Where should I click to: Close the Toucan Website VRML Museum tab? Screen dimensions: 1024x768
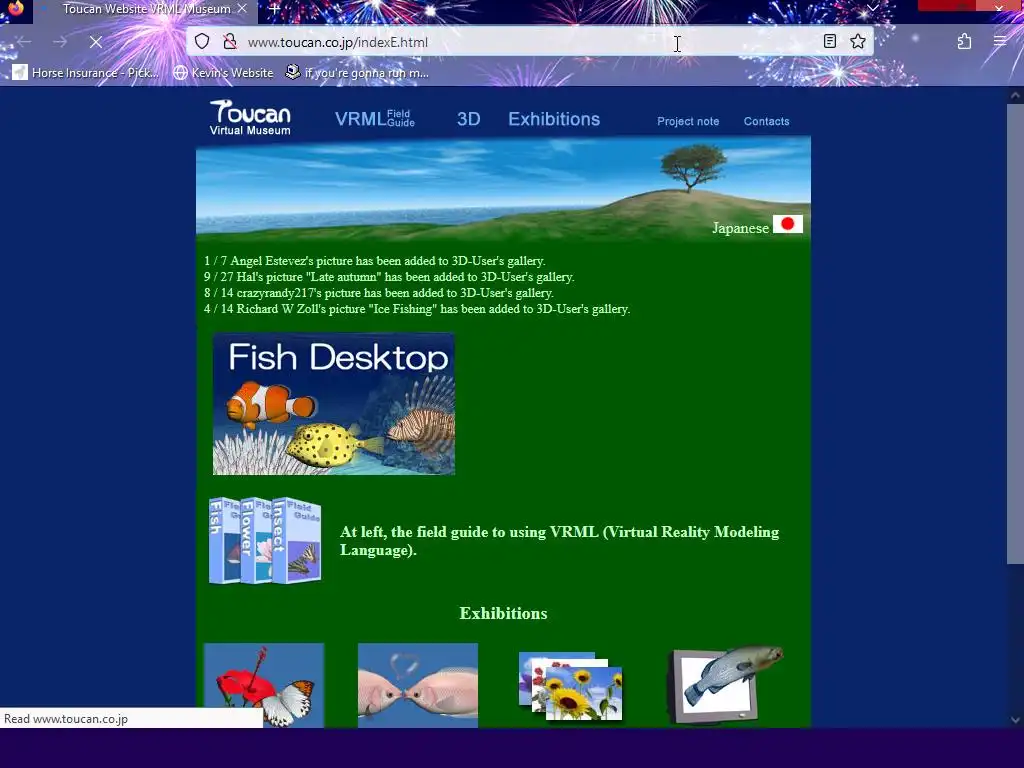click(242, 8)
